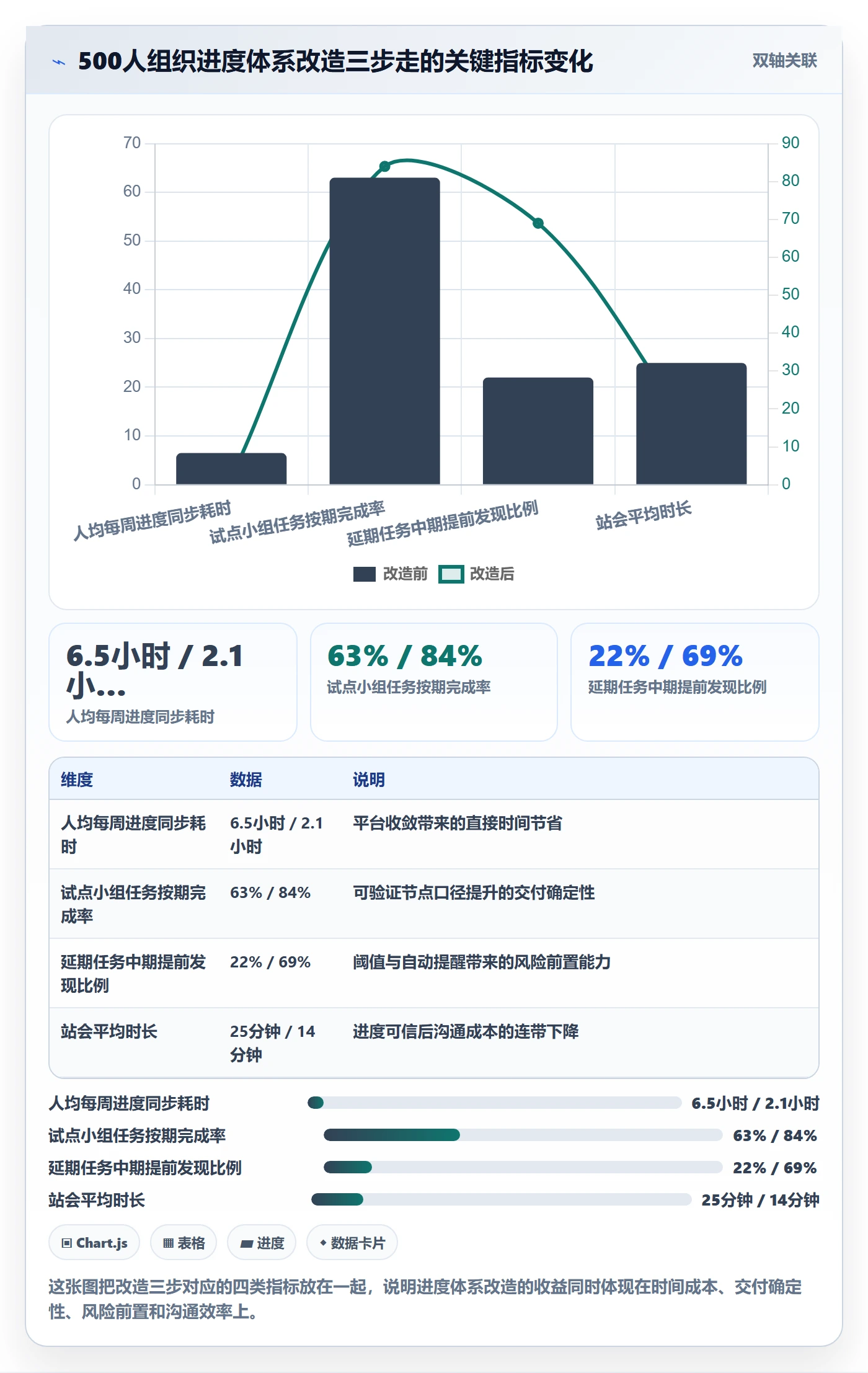Click the 25分钟 / 14分钟 cell in the table
Image resolution: width=868 pixels, height=1373 pixels.
click(273, 1043)
